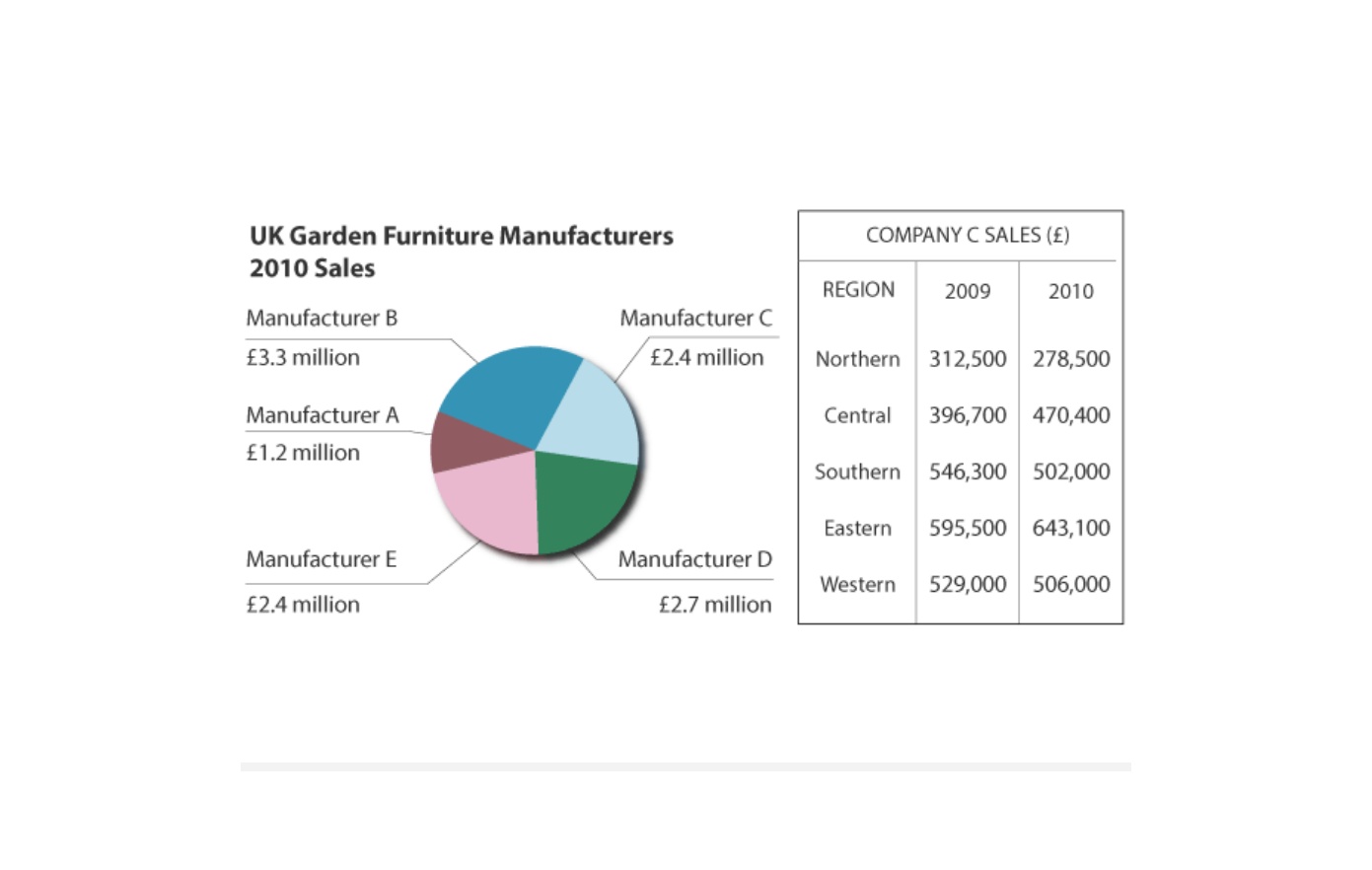This screenshot has width=1372, height=870.
Task: Click the '2010' column header in table
Action: 1071,291
